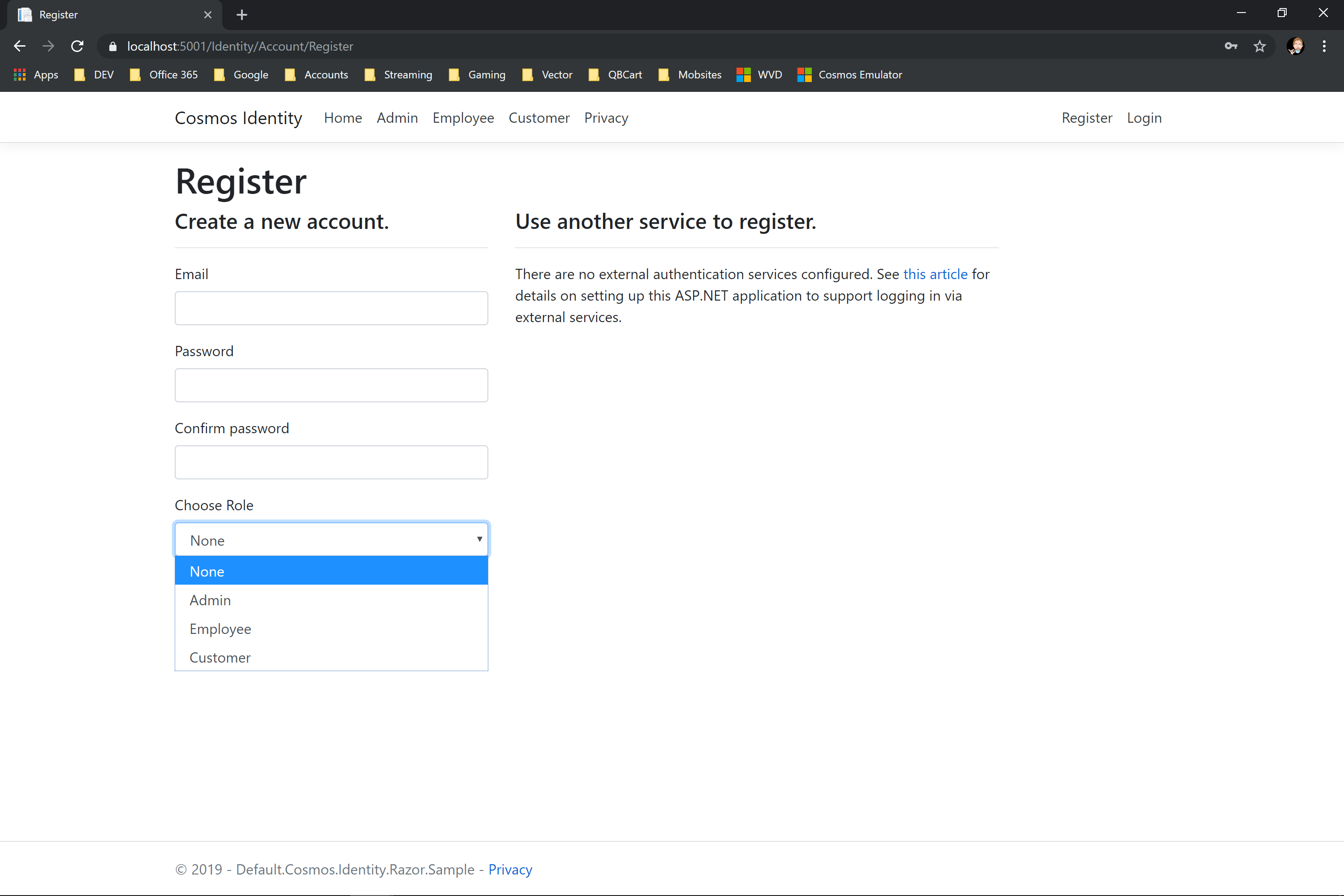Click the Cosmos Identity home logo text
This screenshot has width=1344, height=896.
[x=238, y=117]
